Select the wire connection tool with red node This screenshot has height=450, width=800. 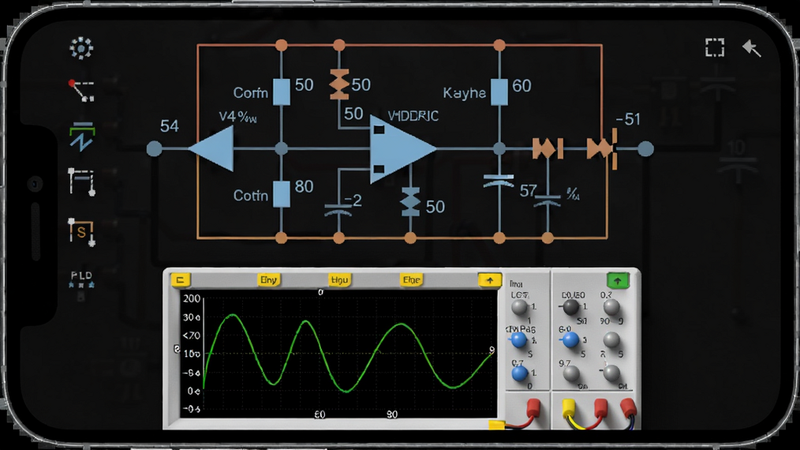81,91
